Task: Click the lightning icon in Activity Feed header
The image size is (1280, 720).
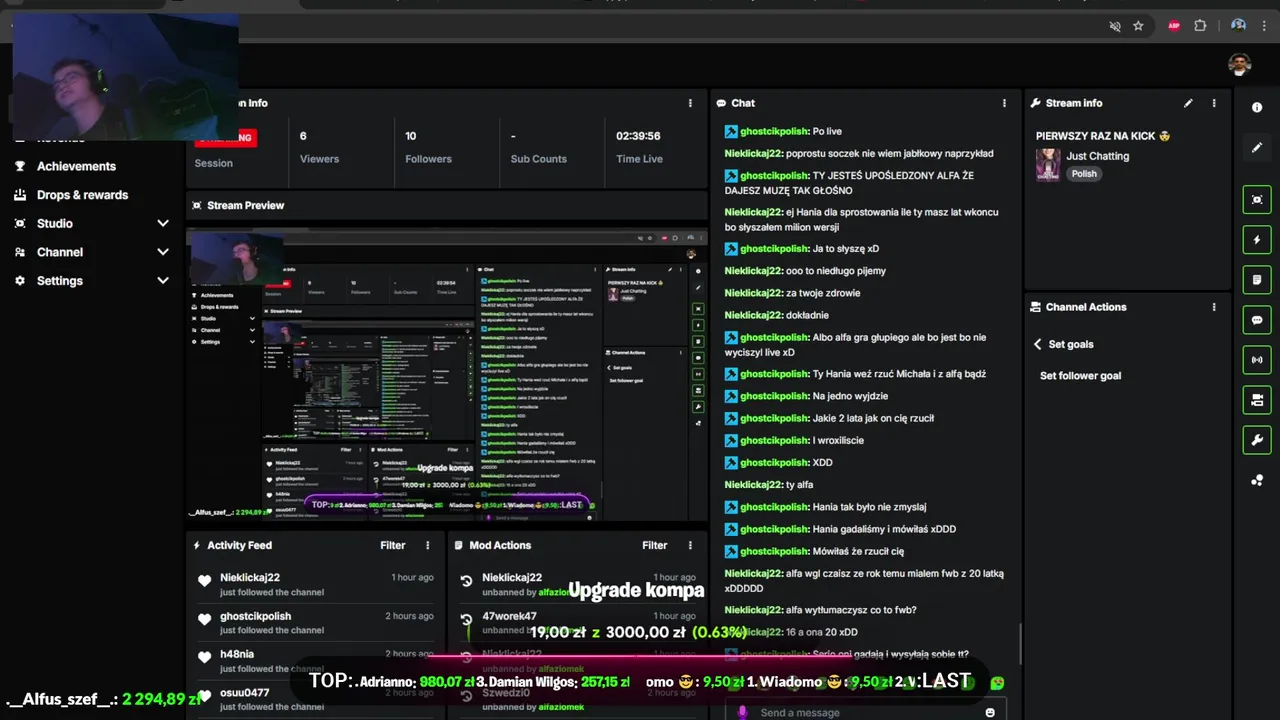Action: pyautogui.click(x=196, y=545)
